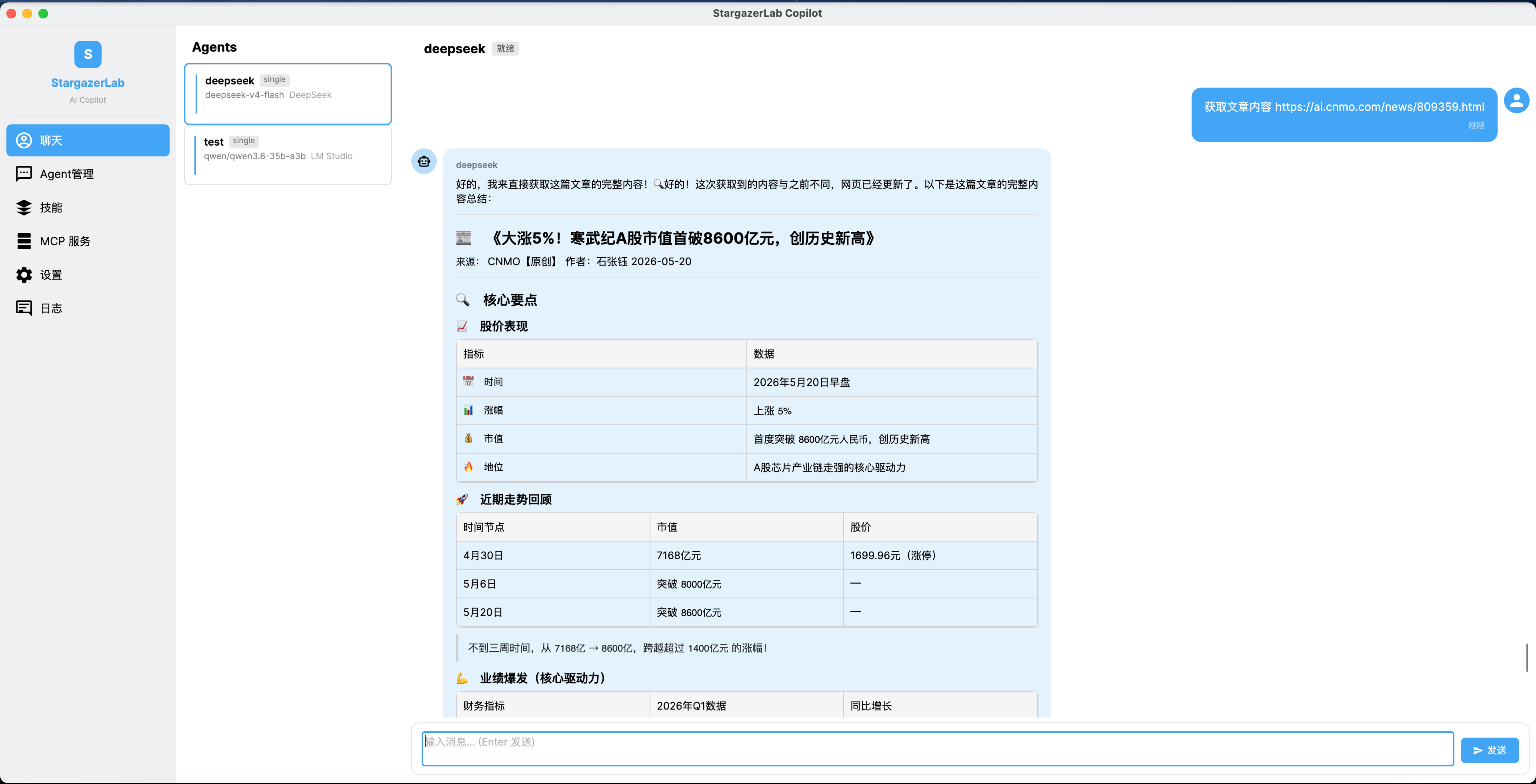Click the StargazerLab S logo icon

tap(88, 54)
